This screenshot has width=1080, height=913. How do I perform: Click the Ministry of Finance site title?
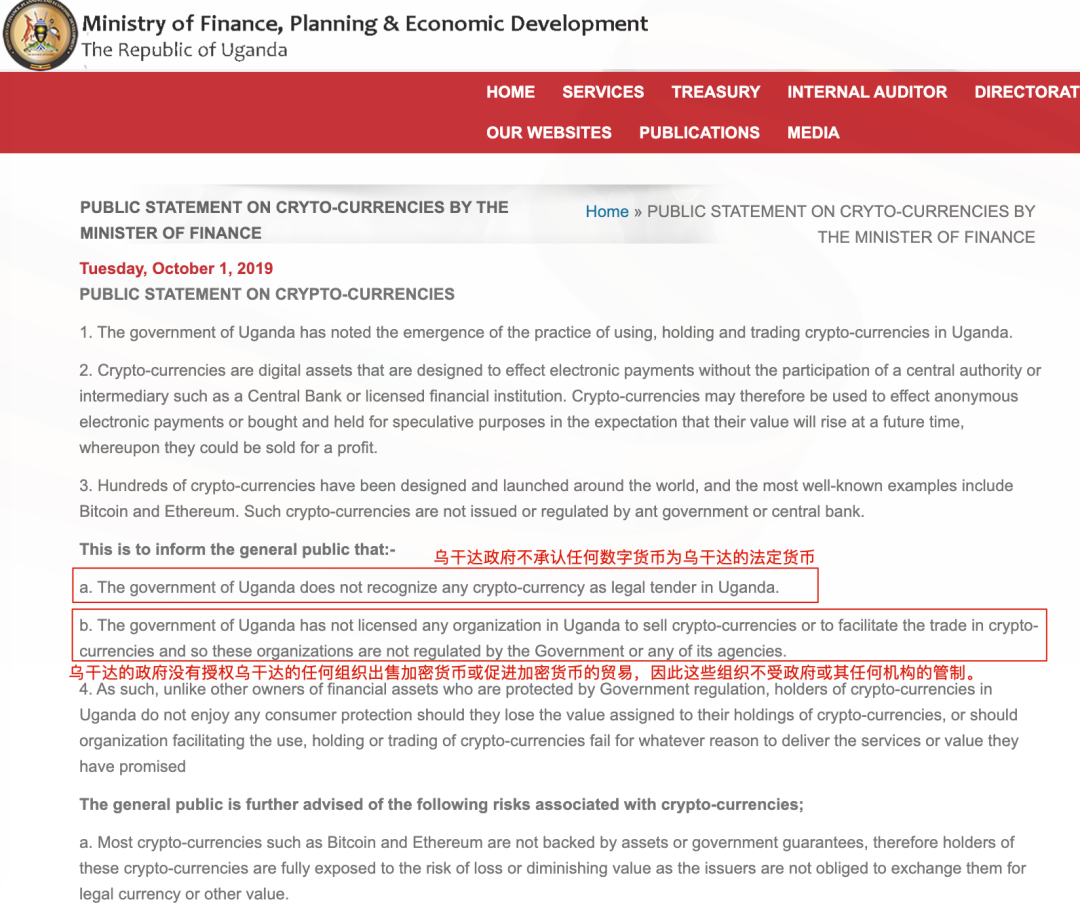[x=365, y=23]
